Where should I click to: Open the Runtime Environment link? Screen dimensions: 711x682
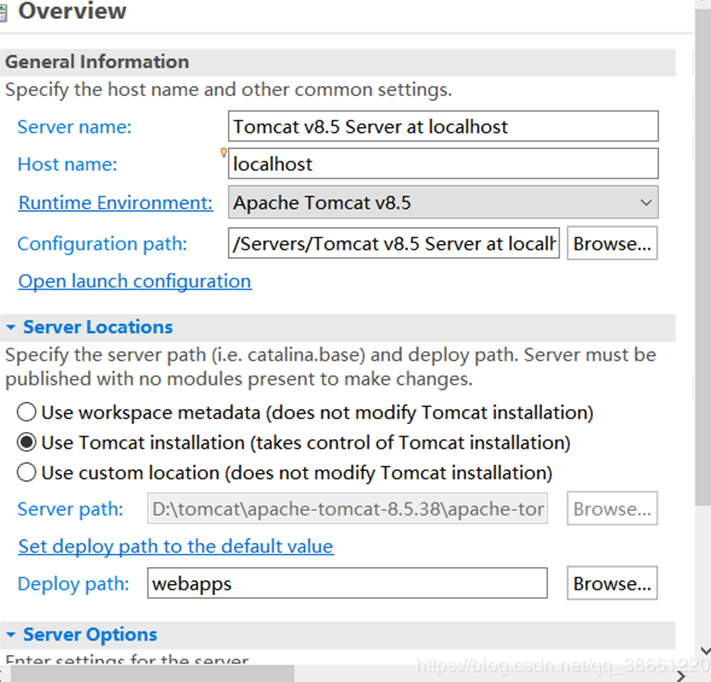[x=116, y=203]
